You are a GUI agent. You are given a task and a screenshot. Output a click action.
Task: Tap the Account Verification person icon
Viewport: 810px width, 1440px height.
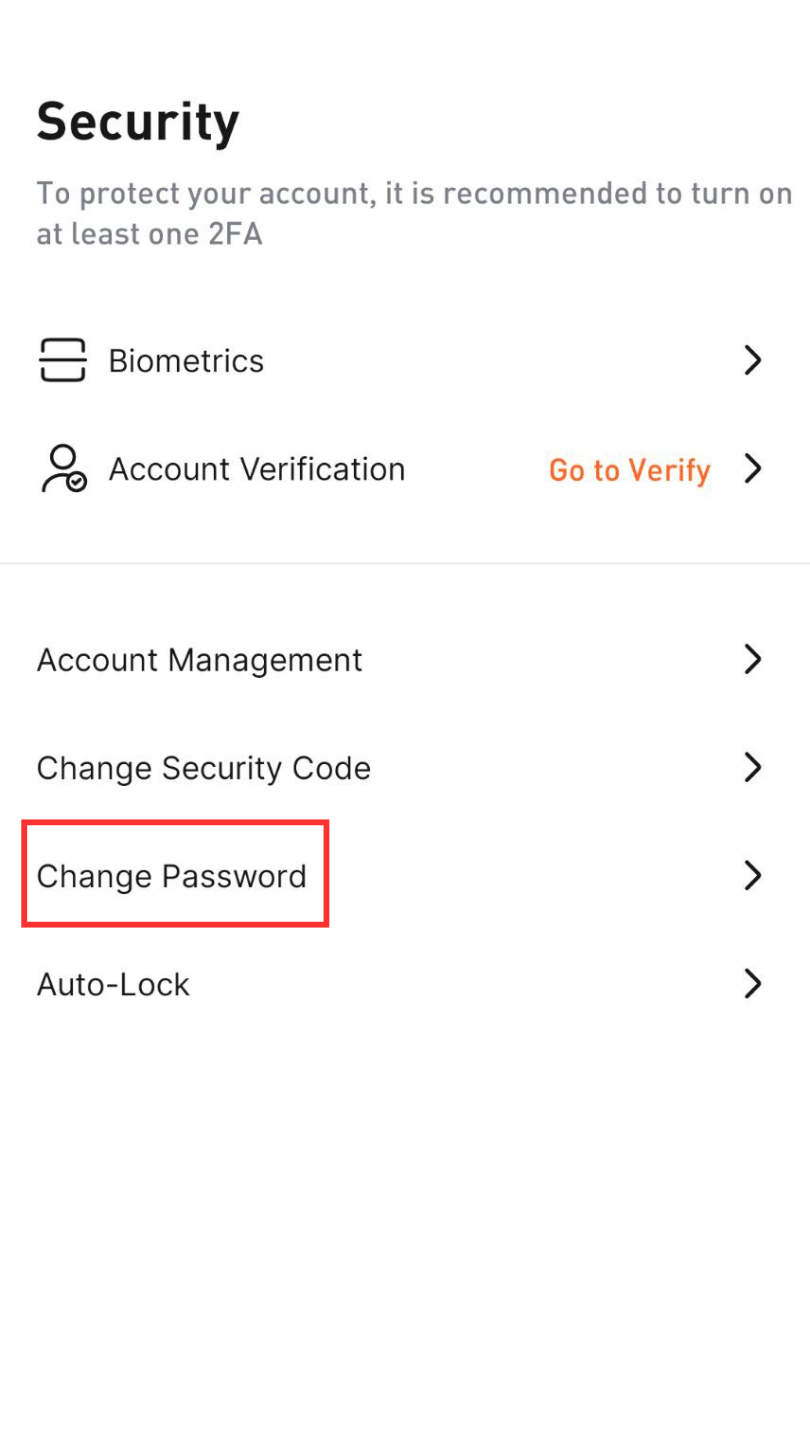pyautogui.click(x=63, y=469)
